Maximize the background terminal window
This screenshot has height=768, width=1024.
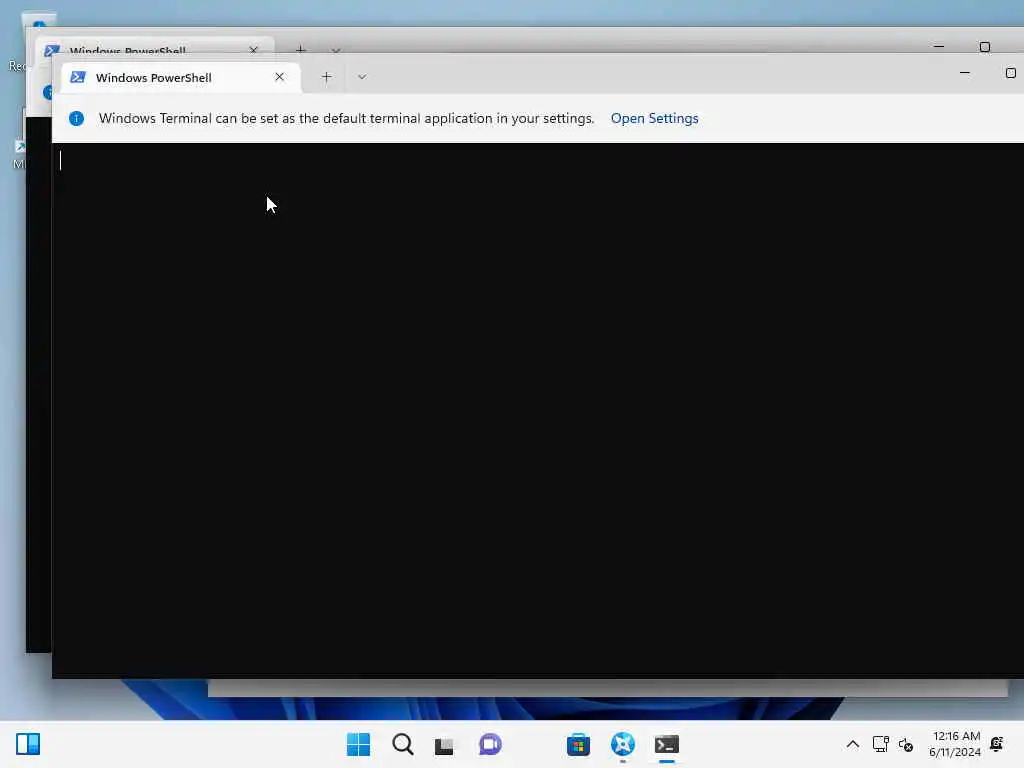coord(985,46)
